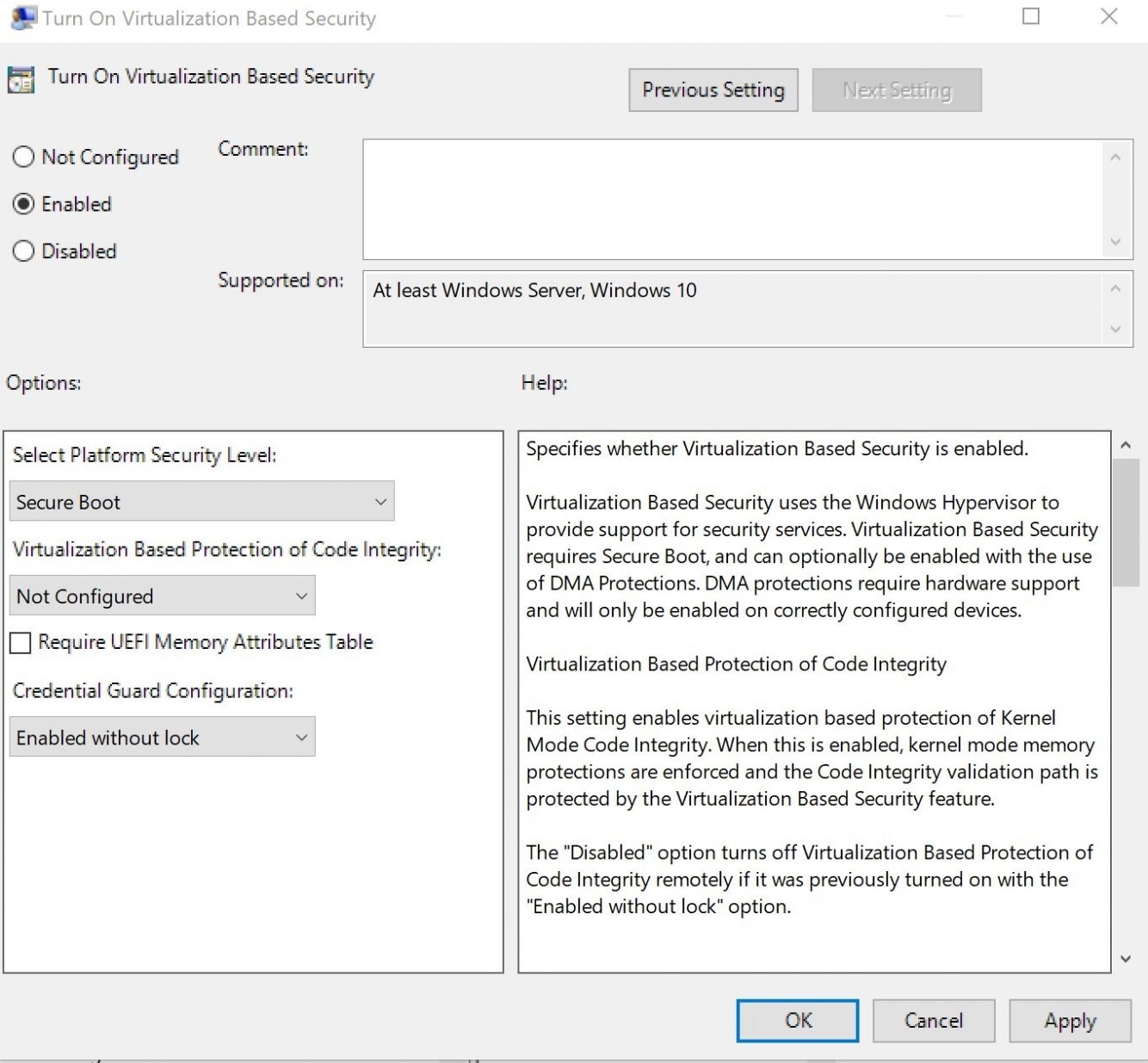
Task: Select the Enabled radio button
Action: pyautogui.click(x=23, y=204)
